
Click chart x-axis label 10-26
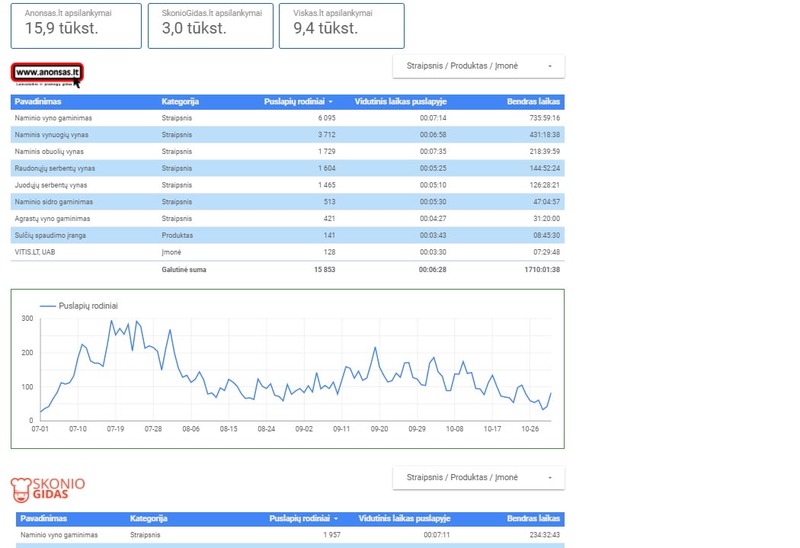[530, 429]
